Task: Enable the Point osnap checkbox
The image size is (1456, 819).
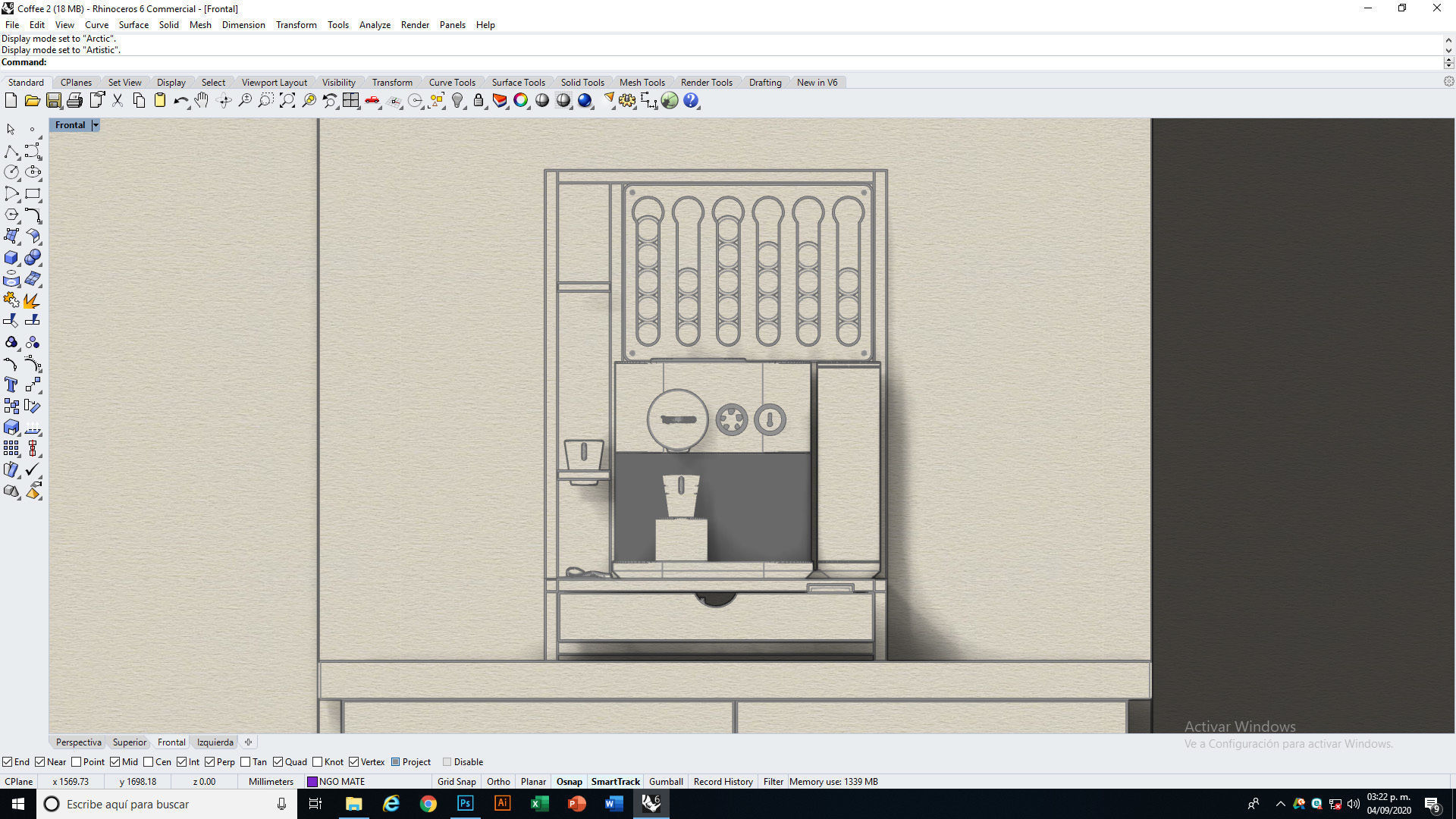Action: coord(76,762)
